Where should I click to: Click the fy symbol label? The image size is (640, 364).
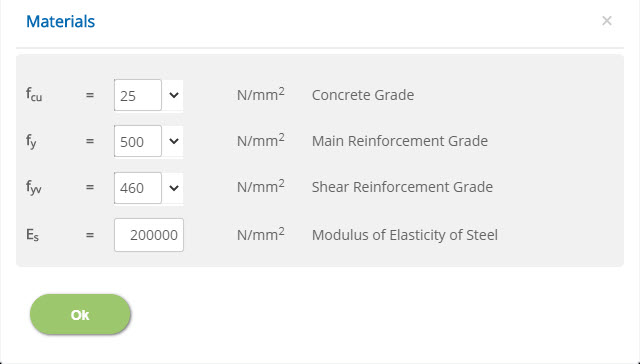(x=31, y=142)
